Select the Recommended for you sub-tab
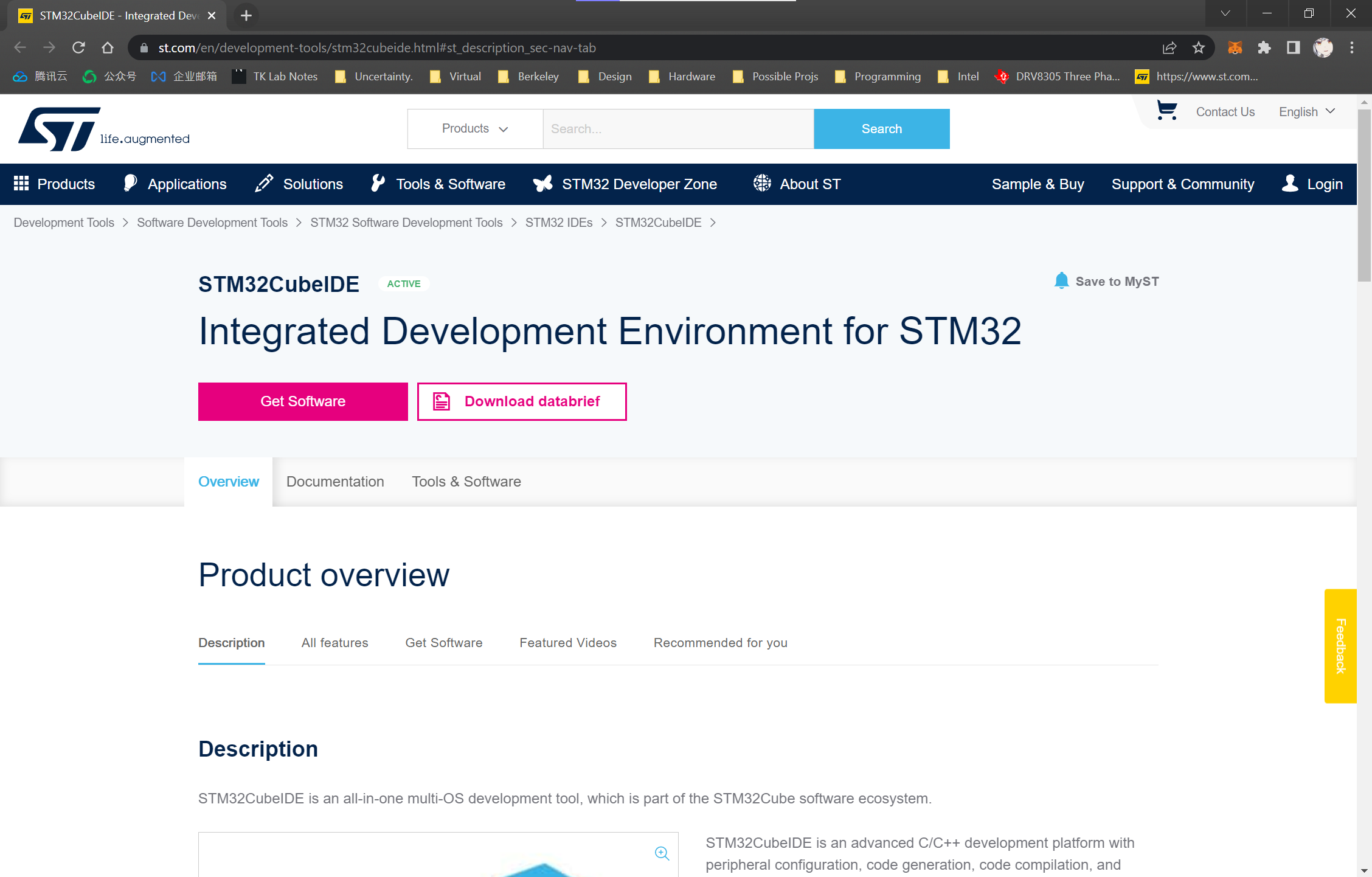The width and height of the screenshot is (1372, 877). coord(721,643)
